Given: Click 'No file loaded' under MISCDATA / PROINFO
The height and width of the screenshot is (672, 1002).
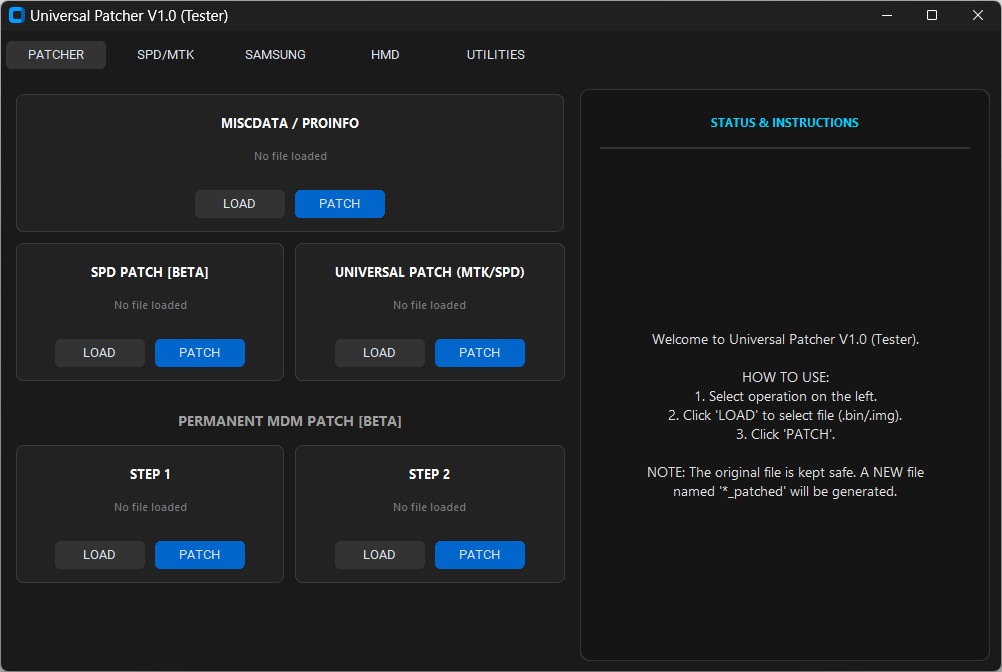Looking at the screenshot, I should pyautogui.click(x=290, y=157).
